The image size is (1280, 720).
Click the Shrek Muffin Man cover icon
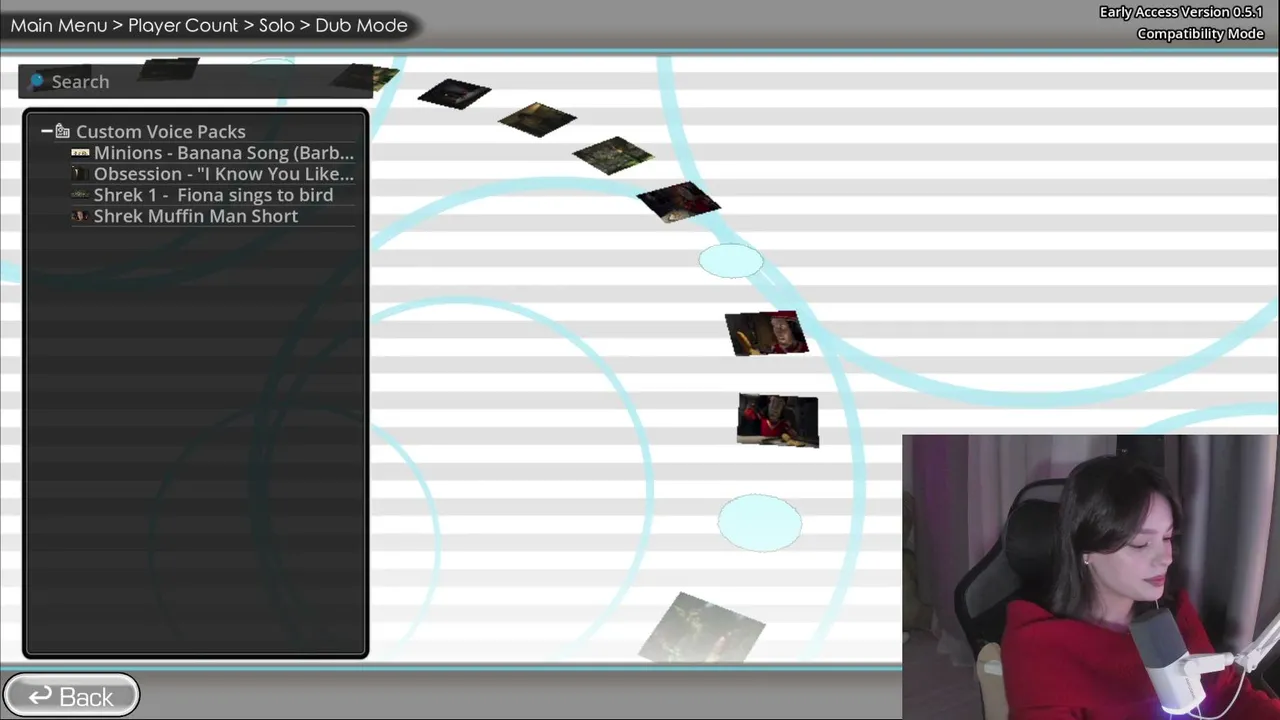[x=80, y=216]
